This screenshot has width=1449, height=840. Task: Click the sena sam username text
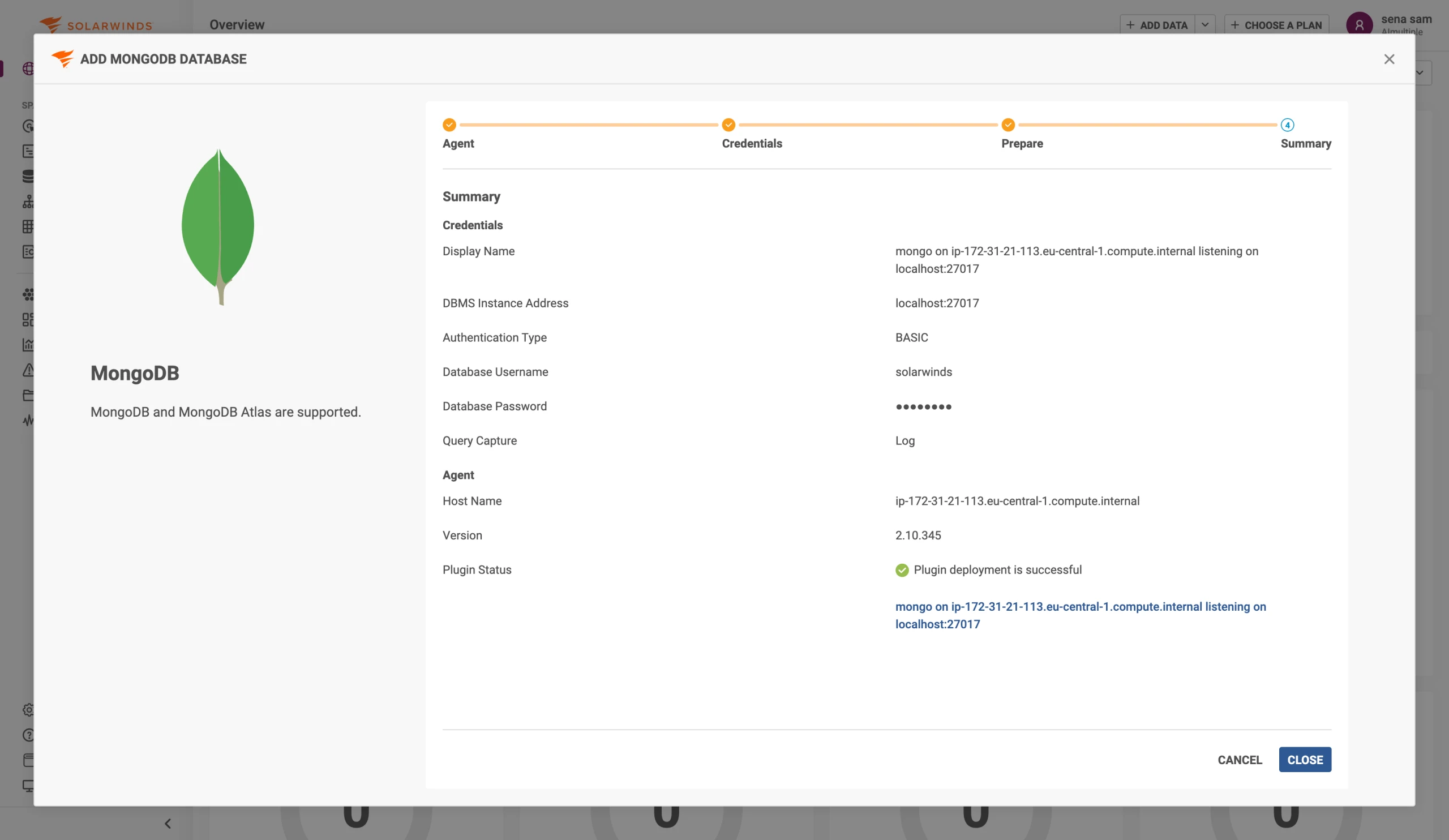(x=1406, y=19)
